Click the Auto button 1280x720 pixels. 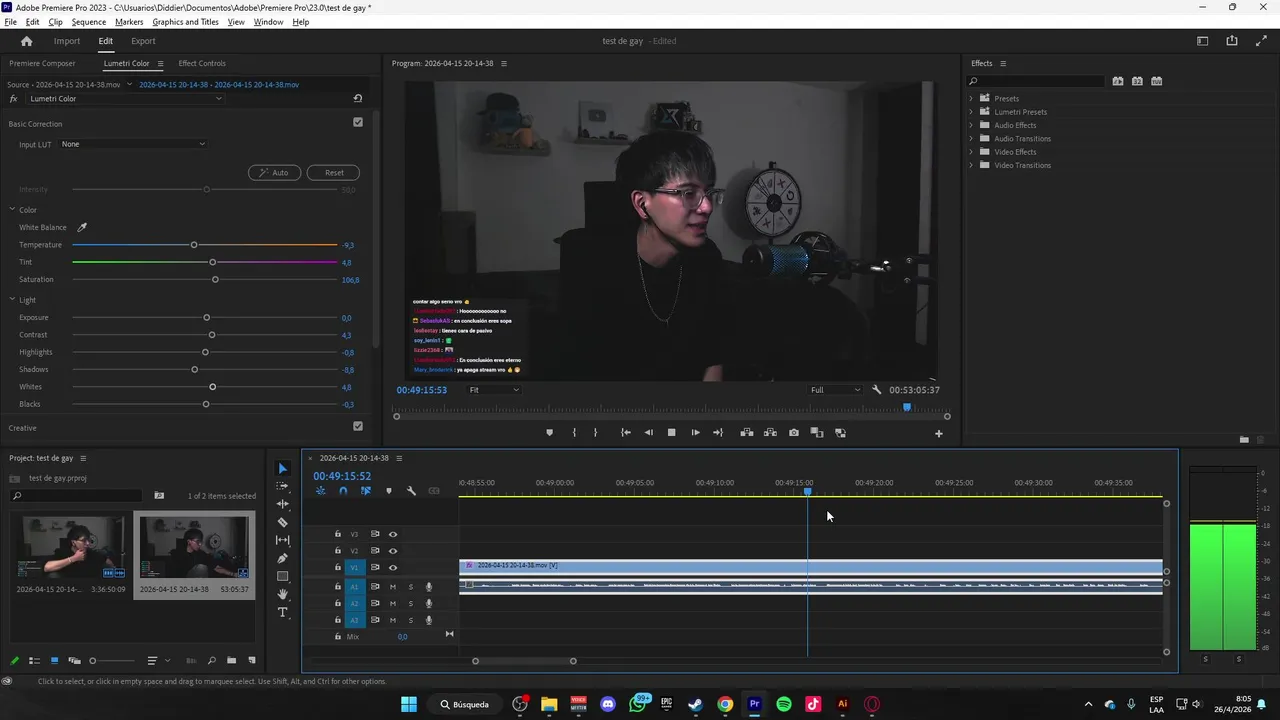[x=274, y=172]
